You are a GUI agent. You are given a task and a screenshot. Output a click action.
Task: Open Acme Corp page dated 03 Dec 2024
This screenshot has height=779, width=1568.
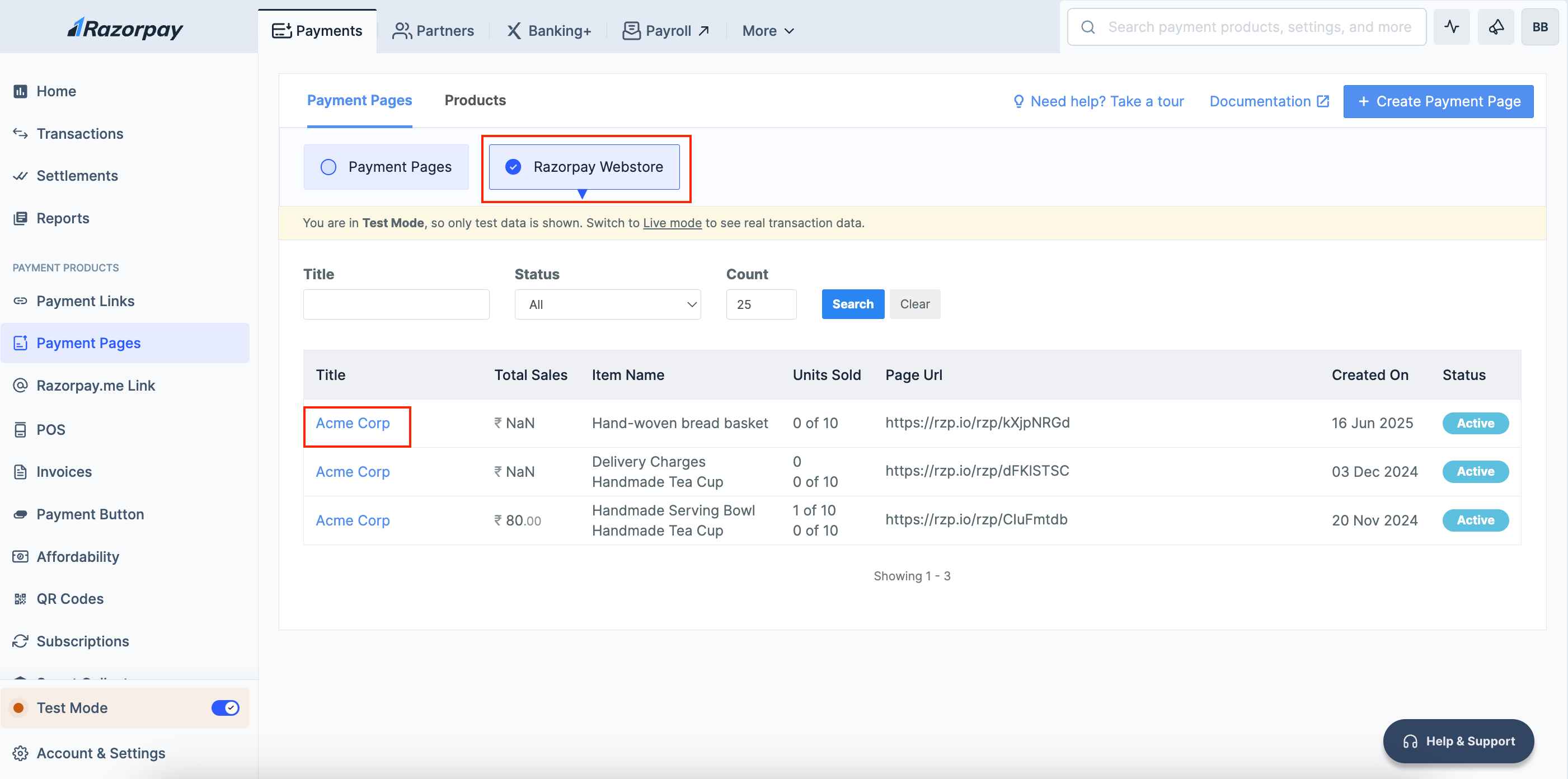pos(353,472)
